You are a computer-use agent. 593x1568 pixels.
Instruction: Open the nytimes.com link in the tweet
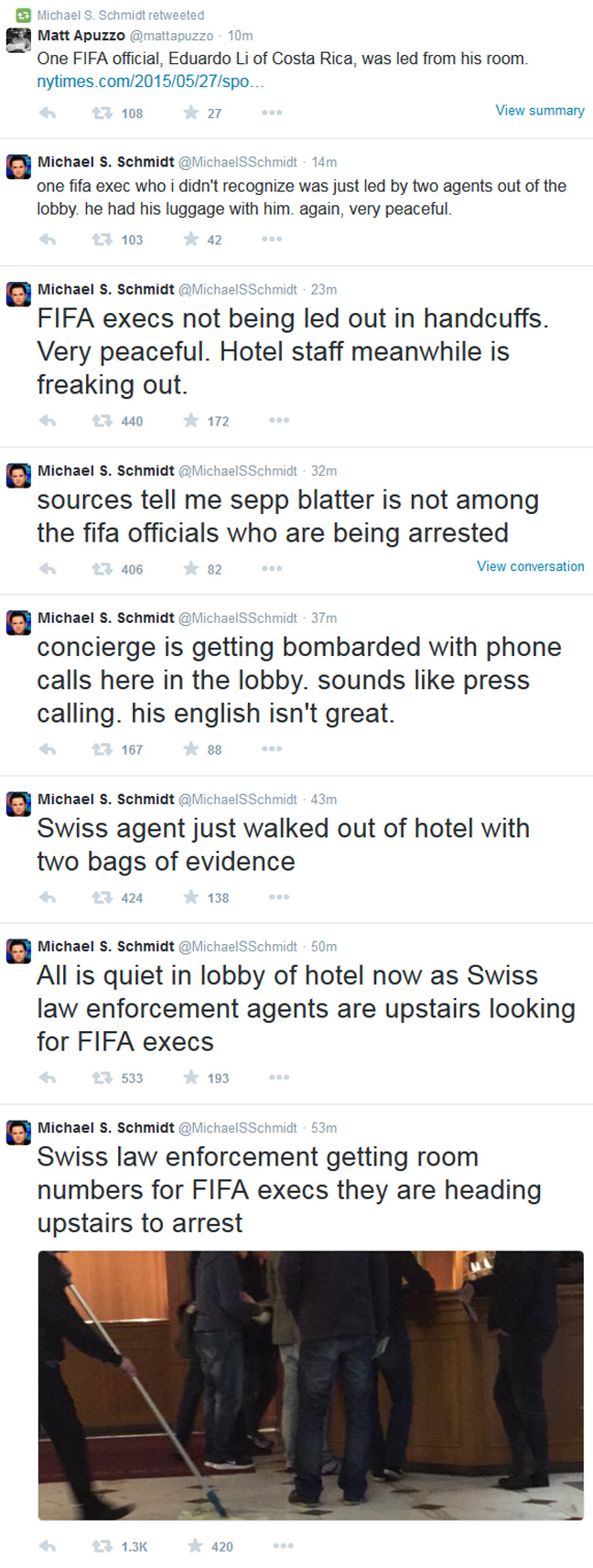pos(150,81)
